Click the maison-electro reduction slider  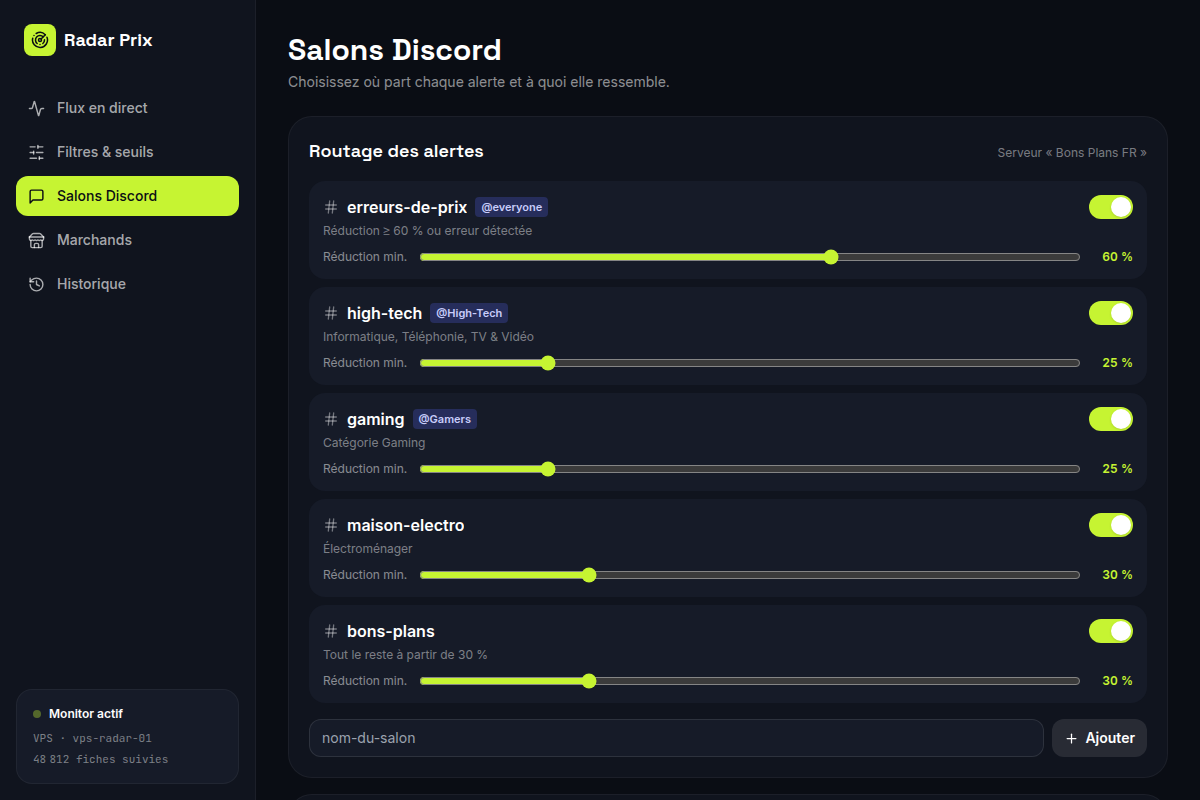[x=750, y=575]
